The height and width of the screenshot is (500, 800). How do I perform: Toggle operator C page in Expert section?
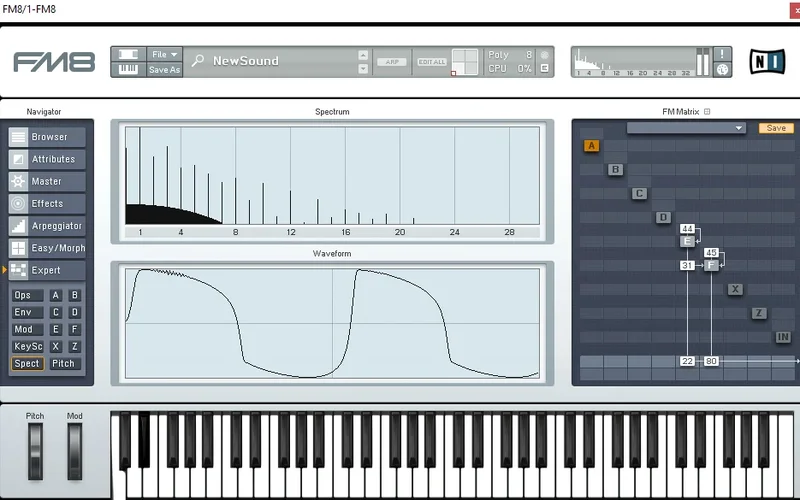pos(56,312)
